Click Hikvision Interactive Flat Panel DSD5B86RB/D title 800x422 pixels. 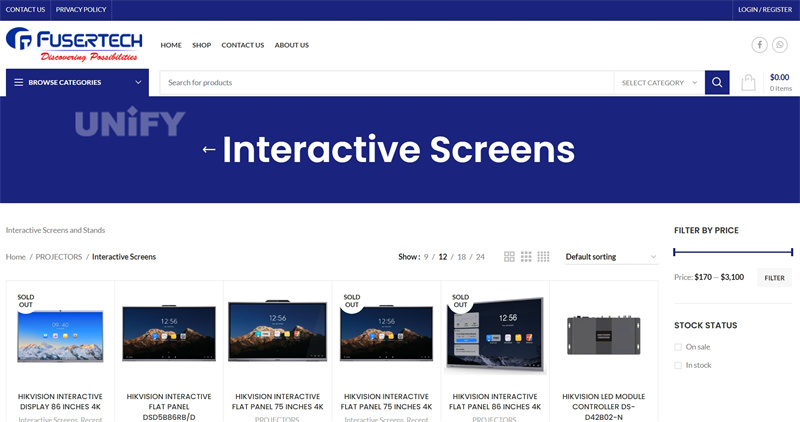[169, 407]
